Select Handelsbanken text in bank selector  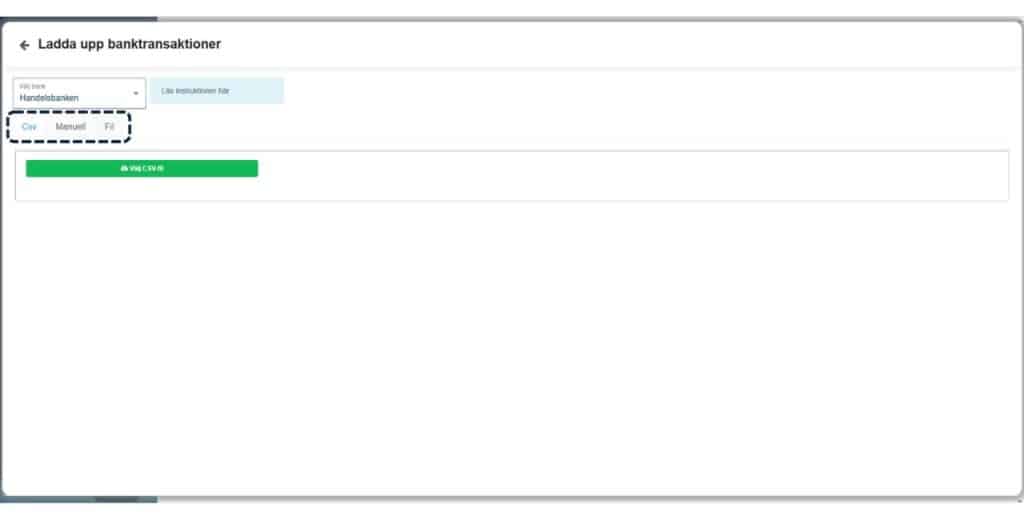coord(49,98)
